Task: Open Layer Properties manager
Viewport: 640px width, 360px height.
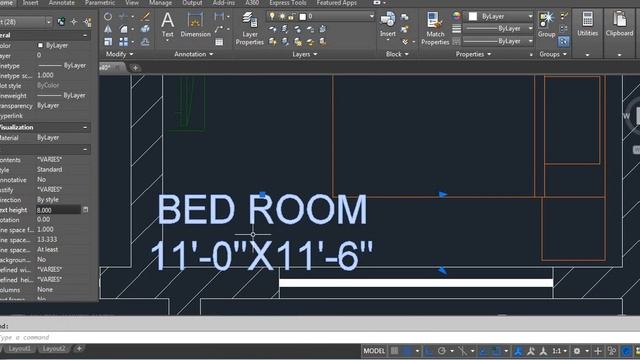Action: tap(249, 28)
